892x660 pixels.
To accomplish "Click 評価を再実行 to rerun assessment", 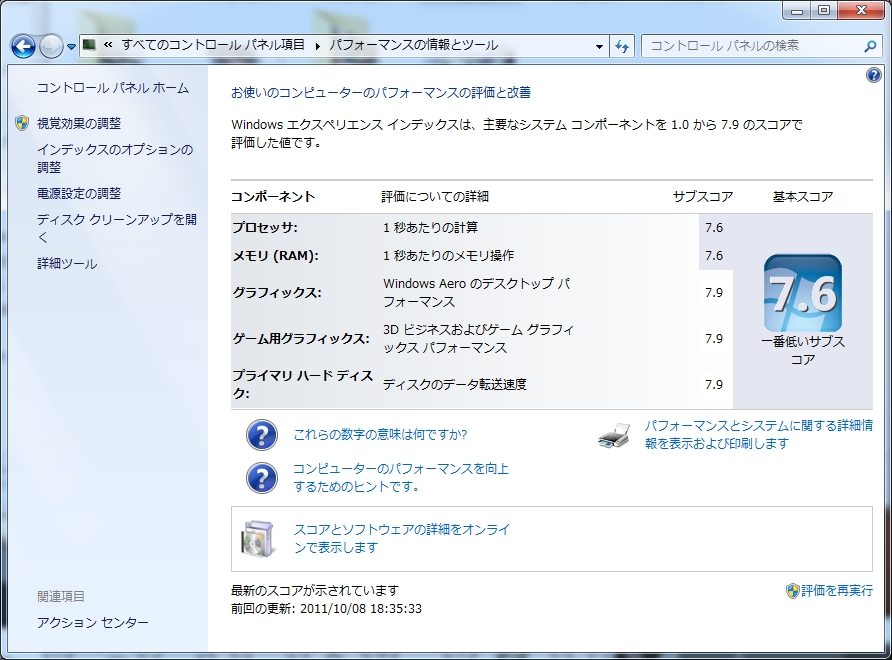I will tap(837, 591).
